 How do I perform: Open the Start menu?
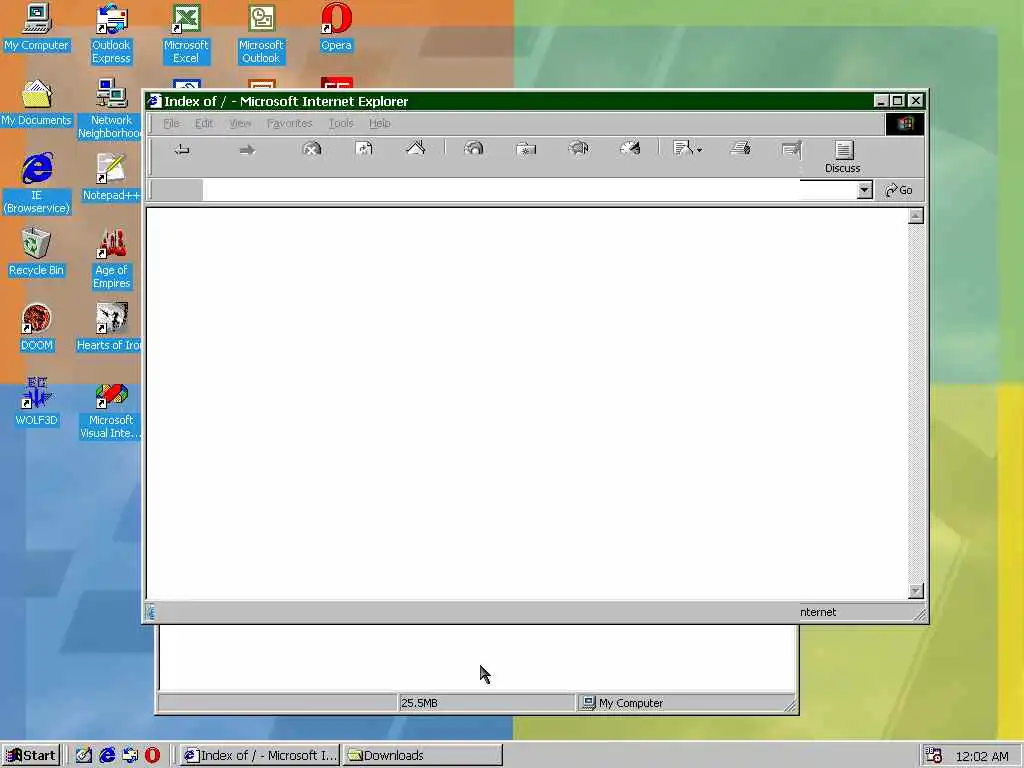[31, 756]
